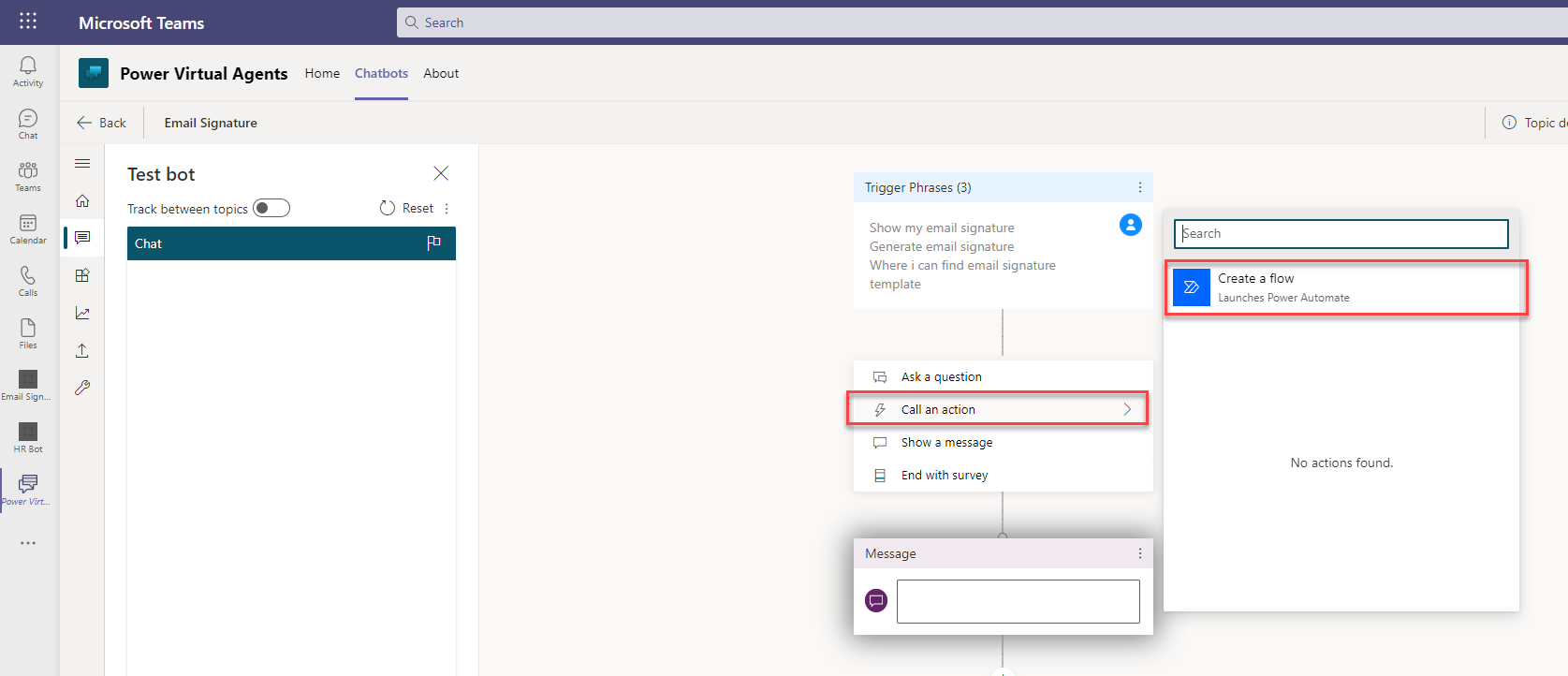
Task: Click the flag icon in Chat header
Action: pos(433,243)
